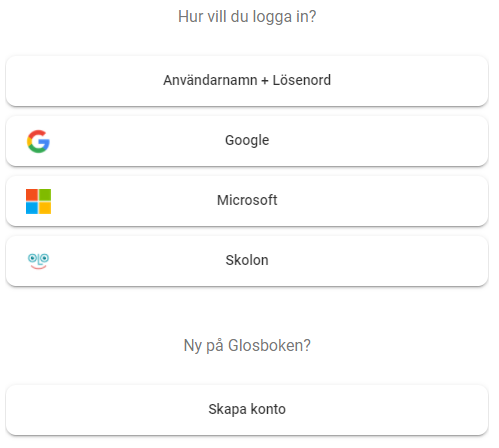Click the Skolon smiling face icon
499x448 pixels.
(38, 261)
